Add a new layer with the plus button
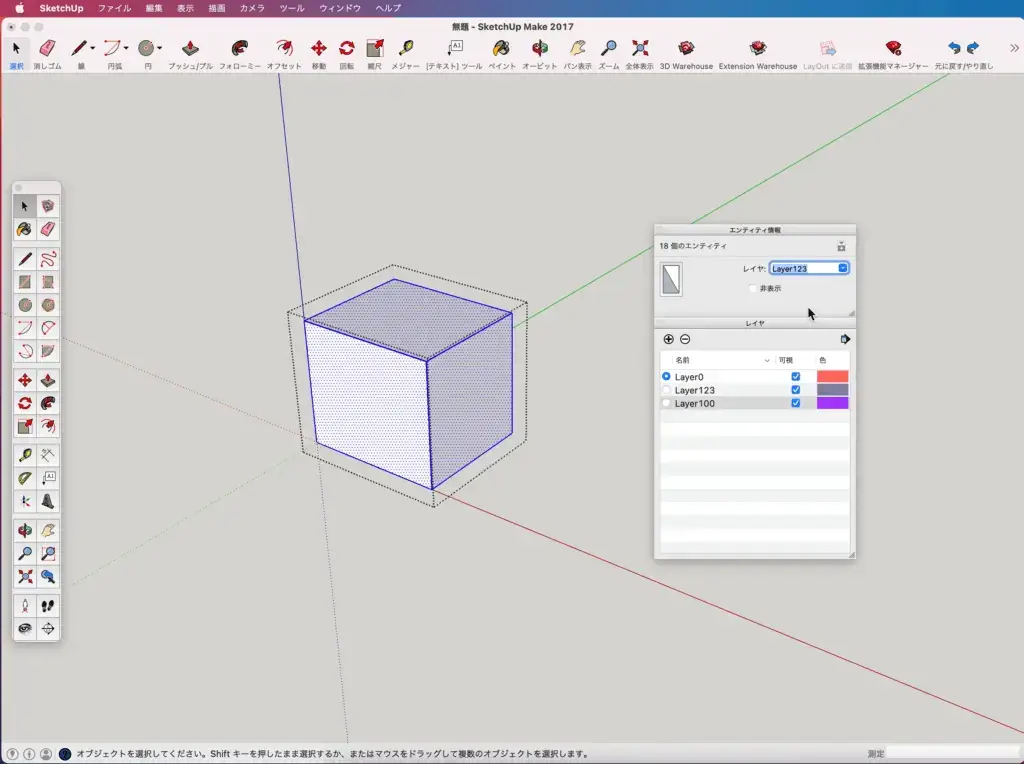Screen dimensions: 1024x764 (x=668, y=339)
